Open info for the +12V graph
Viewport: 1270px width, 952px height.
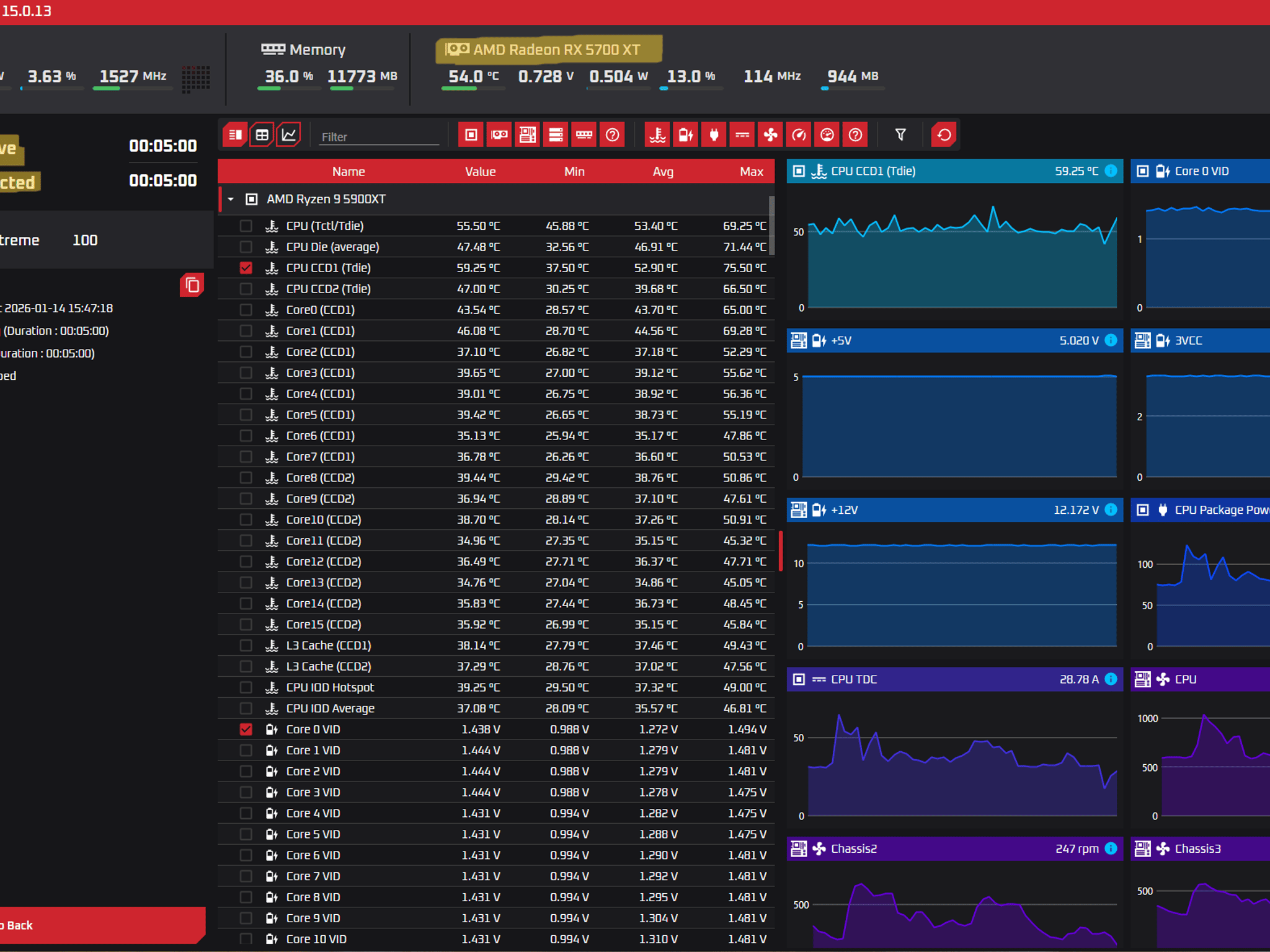pyautogui.click(x=1111, y=510)
